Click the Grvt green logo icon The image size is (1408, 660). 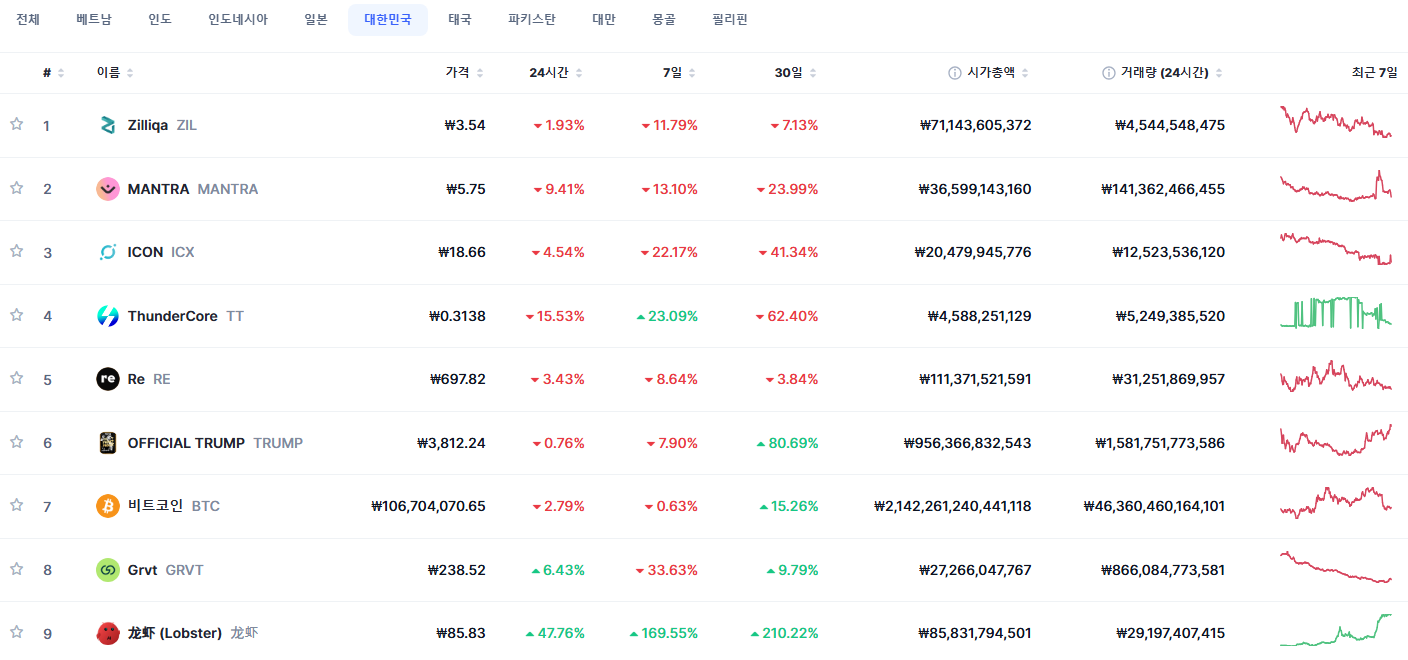[x=107, y=570]
